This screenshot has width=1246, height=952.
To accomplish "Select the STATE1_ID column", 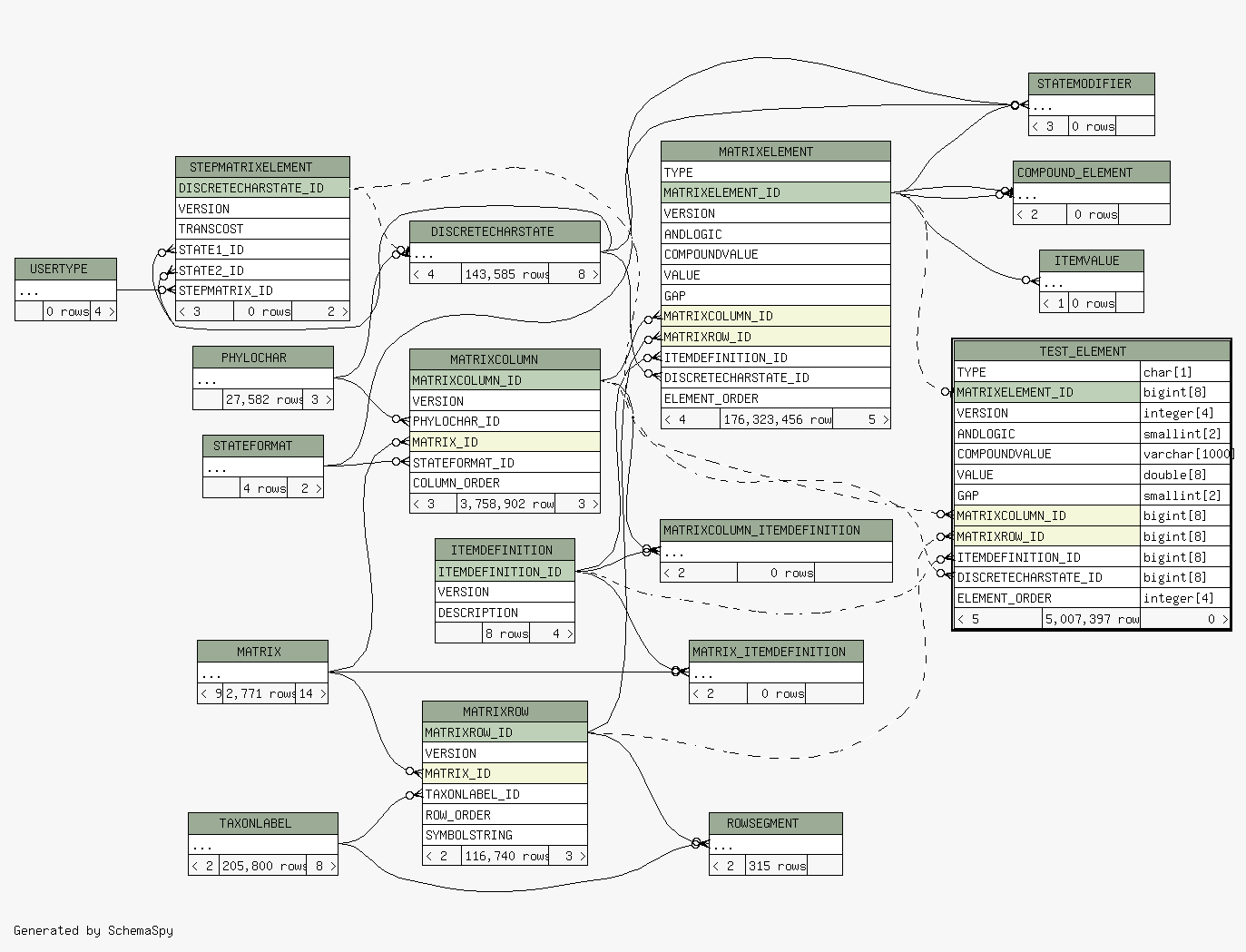I will click(x=262, y=250).
